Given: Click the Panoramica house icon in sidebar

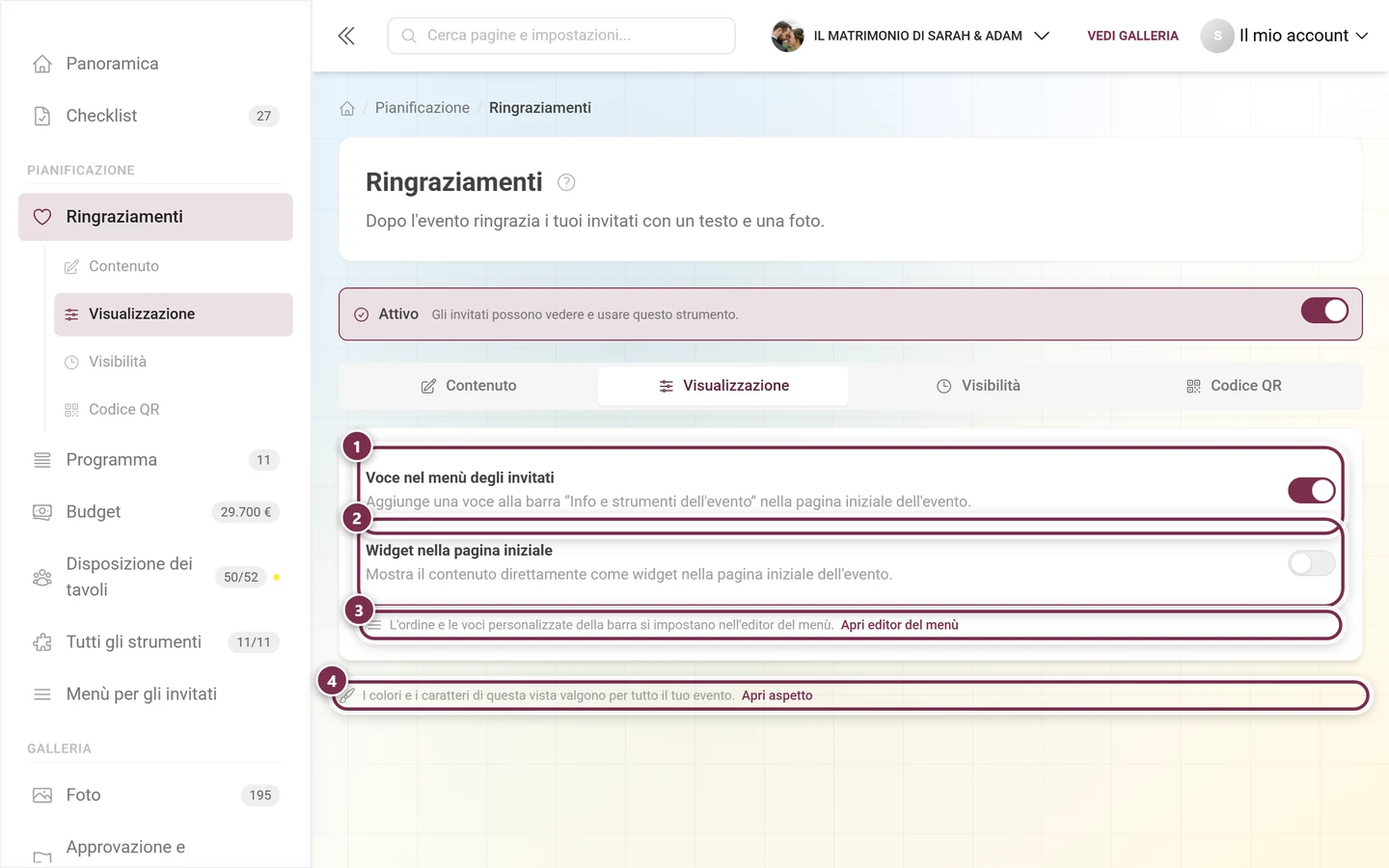Looking at the screenshot, I should click(x=42, y=64).
